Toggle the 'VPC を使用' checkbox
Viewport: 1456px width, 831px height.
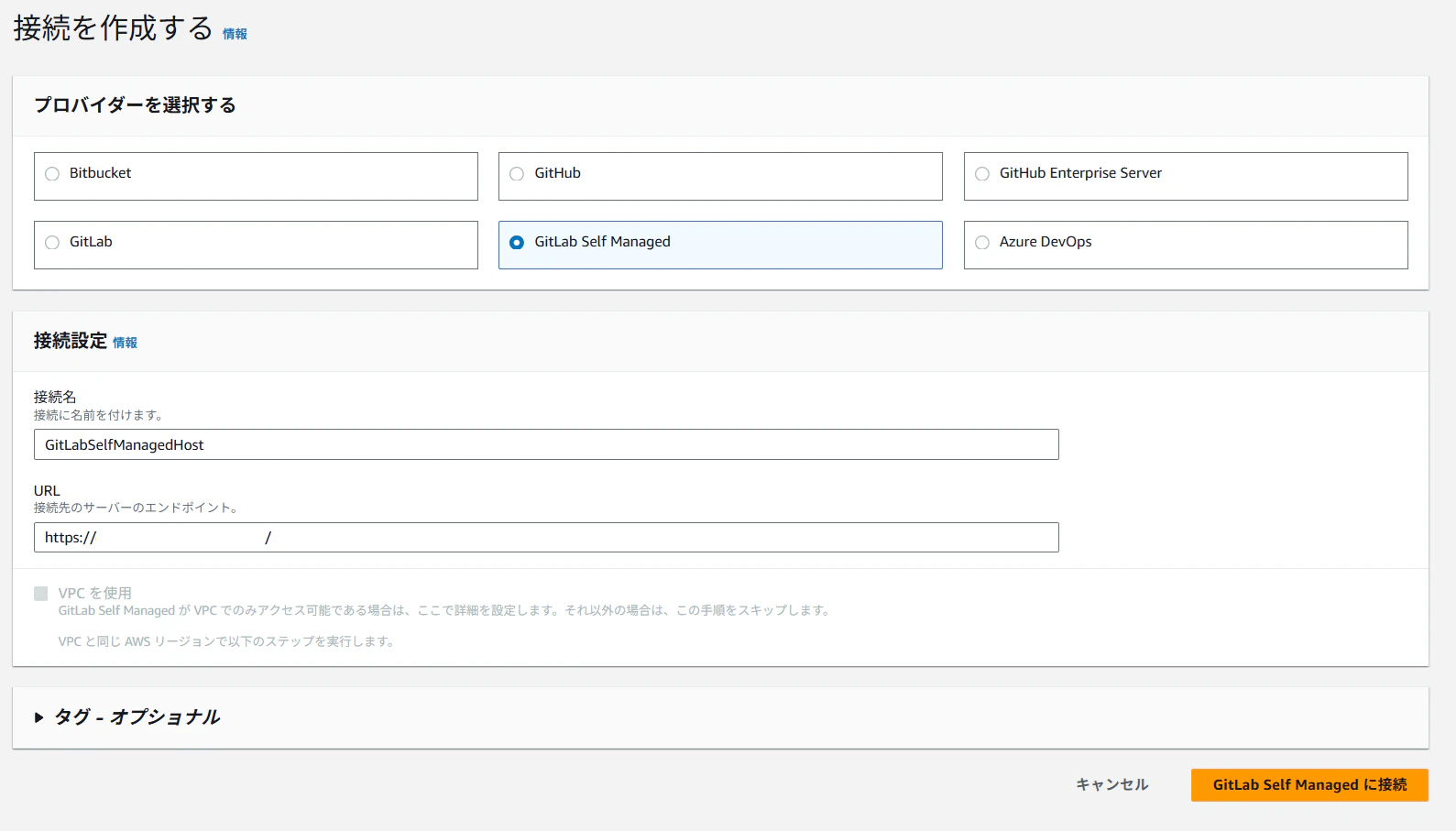pos(41,594)
